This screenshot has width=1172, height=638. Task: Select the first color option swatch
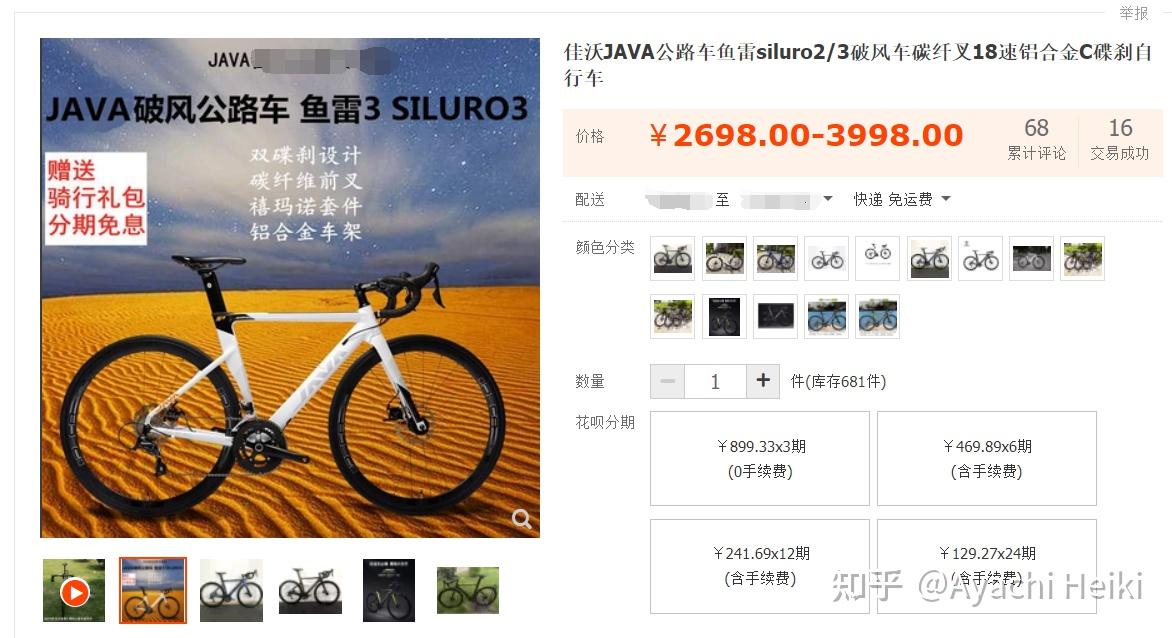coord(673,258)
